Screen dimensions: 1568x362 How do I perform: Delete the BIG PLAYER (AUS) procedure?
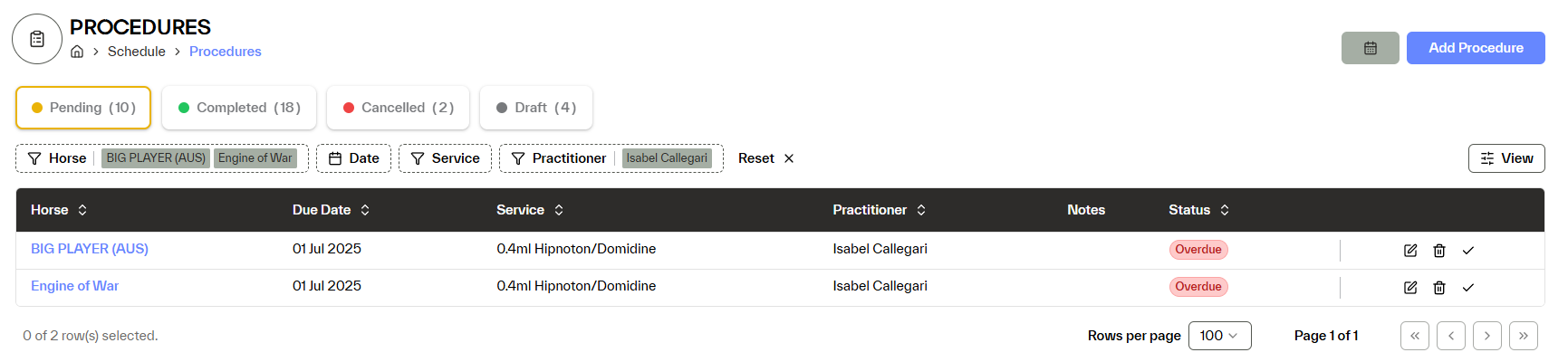[1439, 251]
